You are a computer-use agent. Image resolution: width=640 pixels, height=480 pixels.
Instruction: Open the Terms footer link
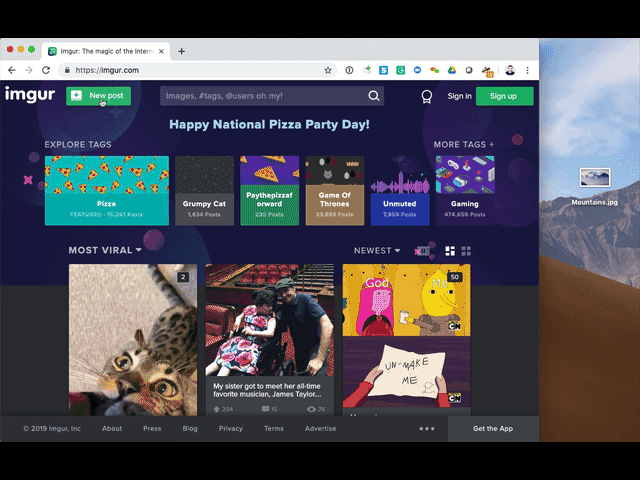pos(273,429)
